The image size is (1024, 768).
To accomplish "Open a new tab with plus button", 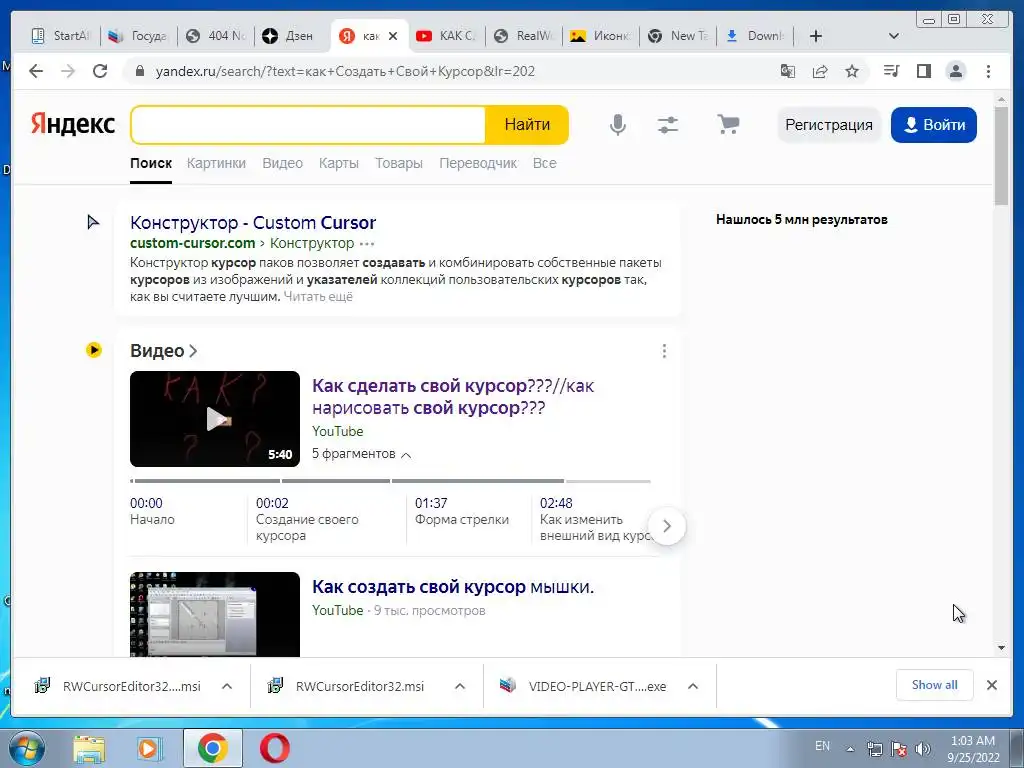I will pyautogui.click(x=816, y=36).
